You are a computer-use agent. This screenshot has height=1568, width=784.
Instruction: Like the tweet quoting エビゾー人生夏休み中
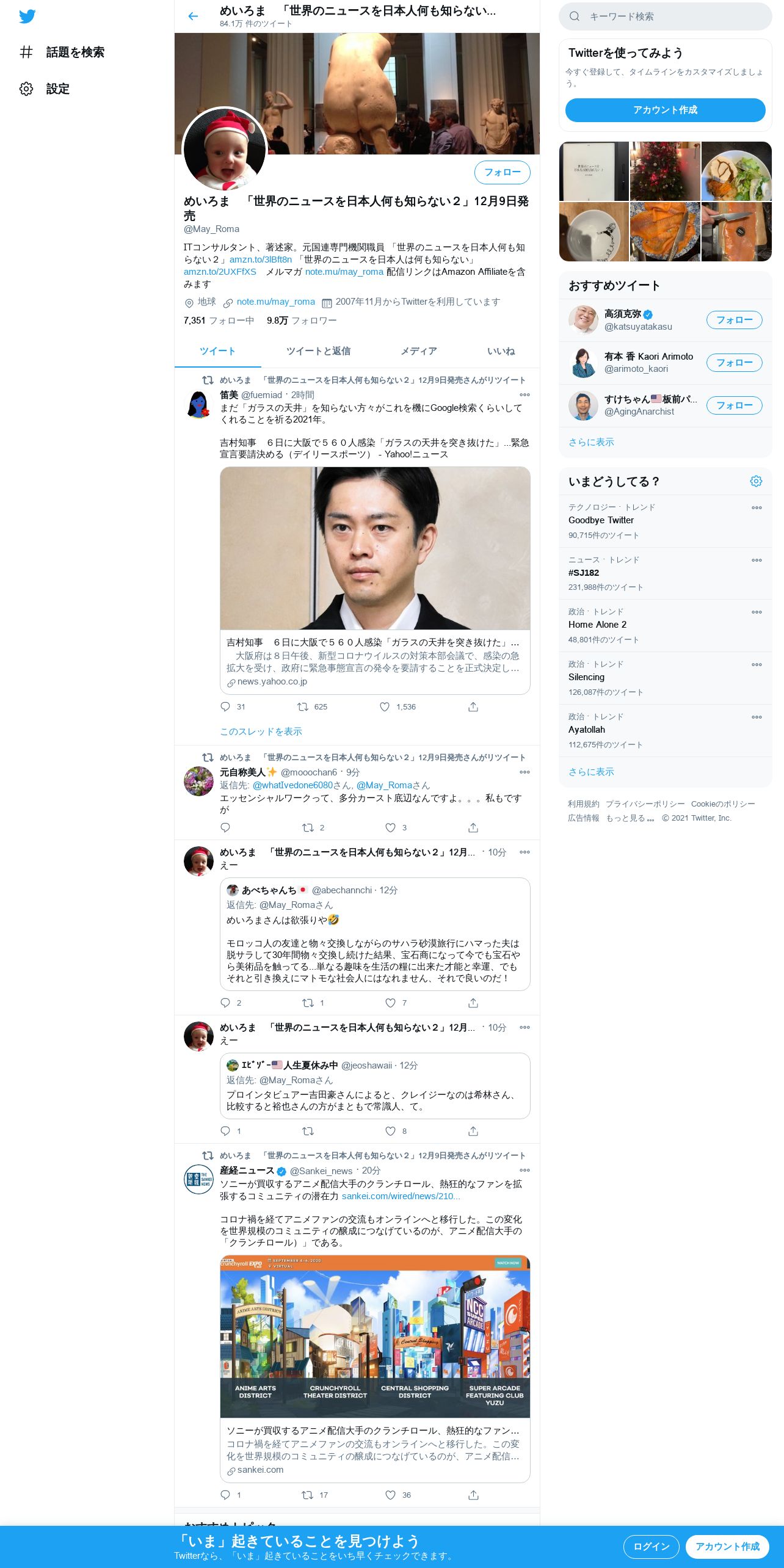390,1131
